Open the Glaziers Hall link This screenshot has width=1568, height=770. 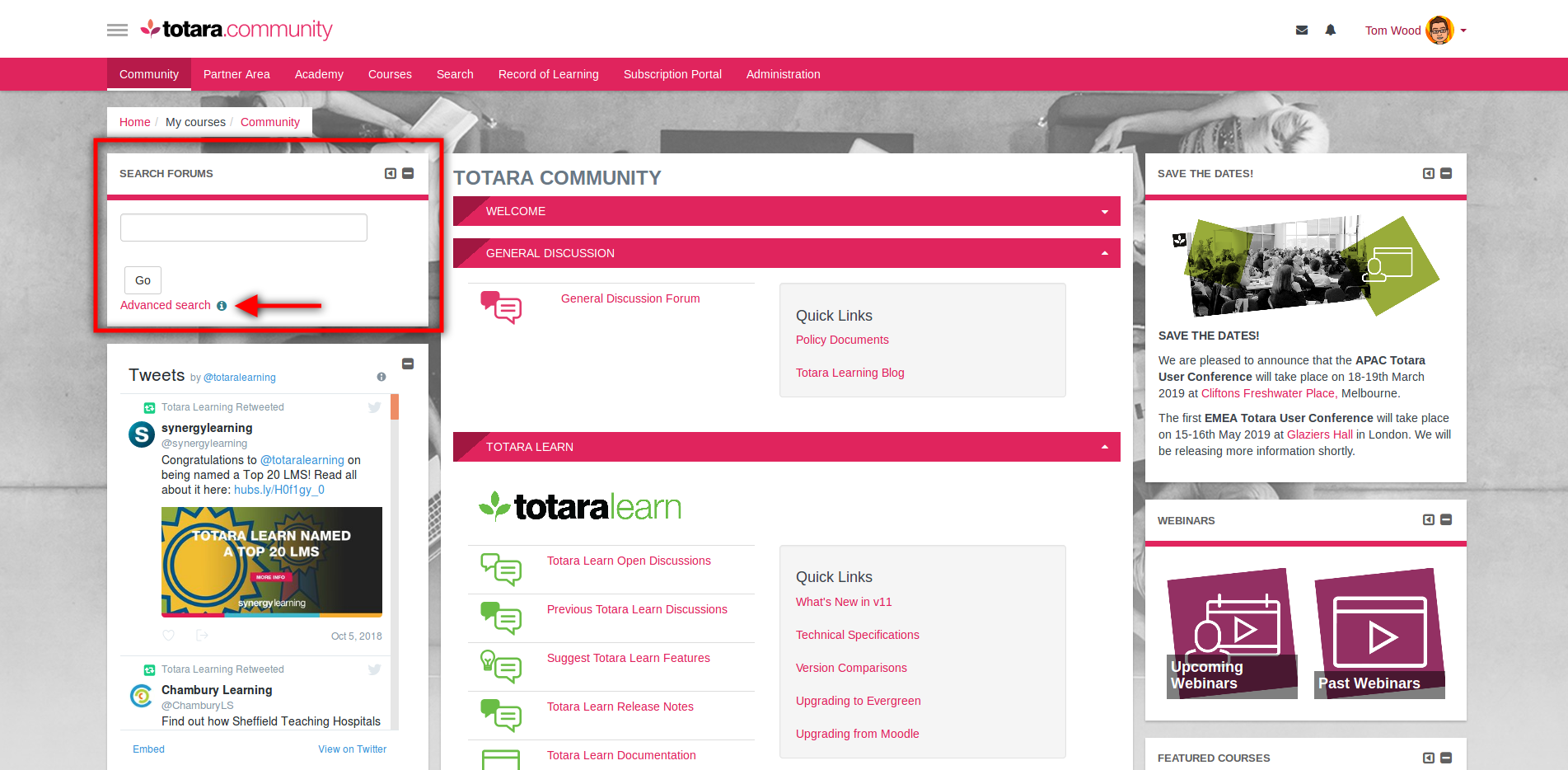pyautogui.click(x=1320, y=434)
